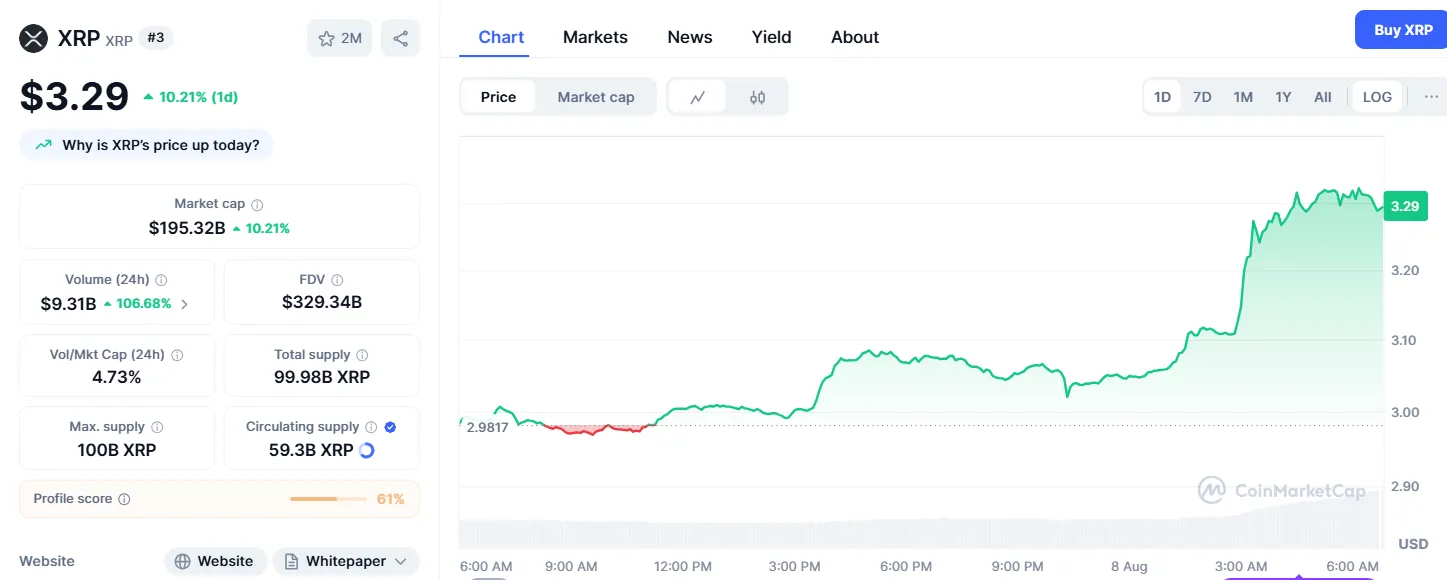Open the News tab
This screenshot has height=580, width=1447.
690,37
